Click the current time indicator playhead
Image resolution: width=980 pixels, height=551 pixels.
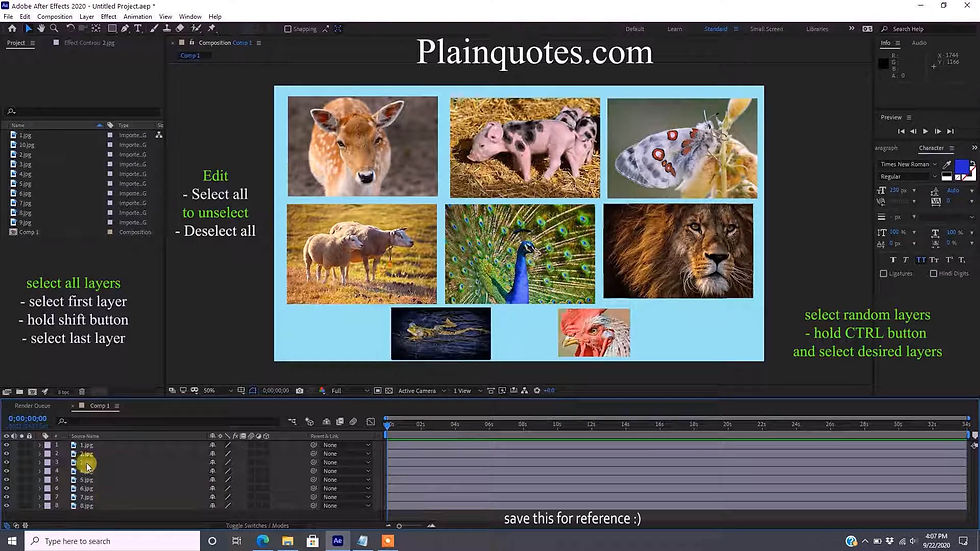coord(388,424)
